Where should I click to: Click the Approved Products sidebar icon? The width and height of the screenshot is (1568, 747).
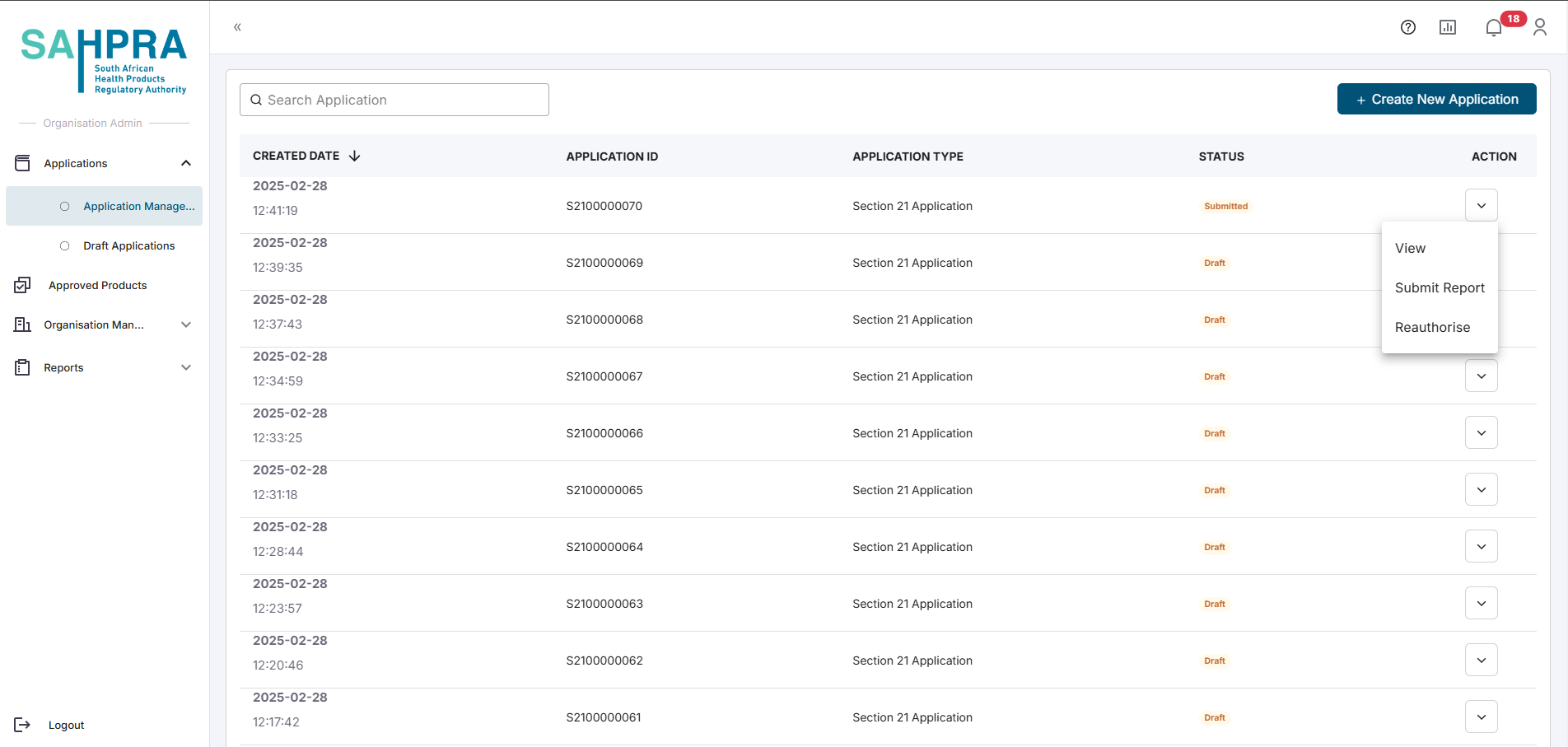coord(22,285)
